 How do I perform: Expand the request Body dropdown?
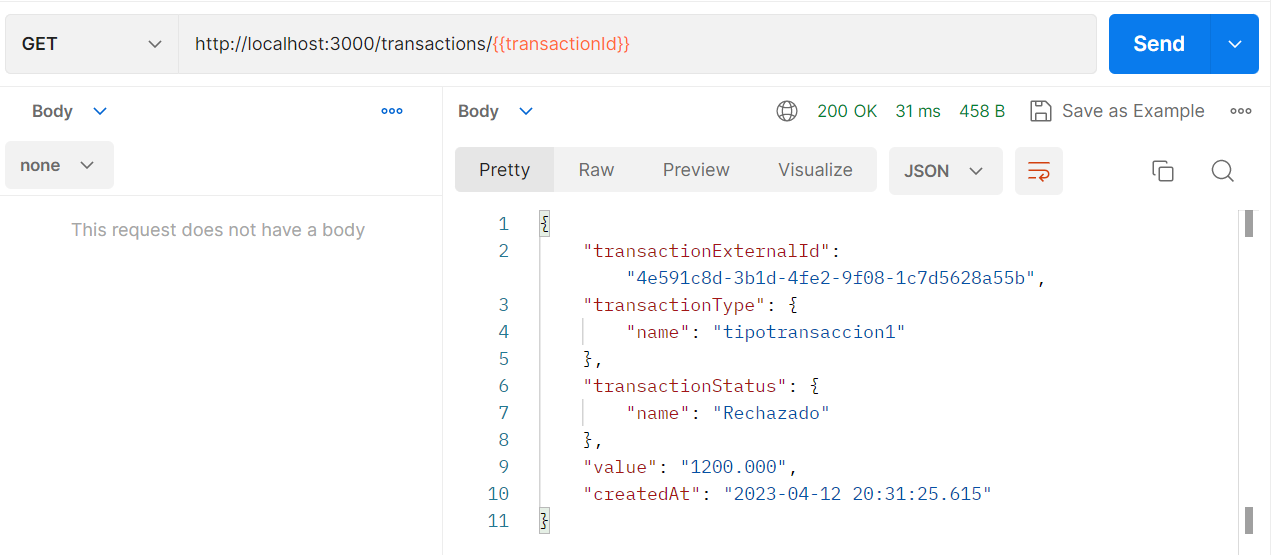[x=69, y=111]
